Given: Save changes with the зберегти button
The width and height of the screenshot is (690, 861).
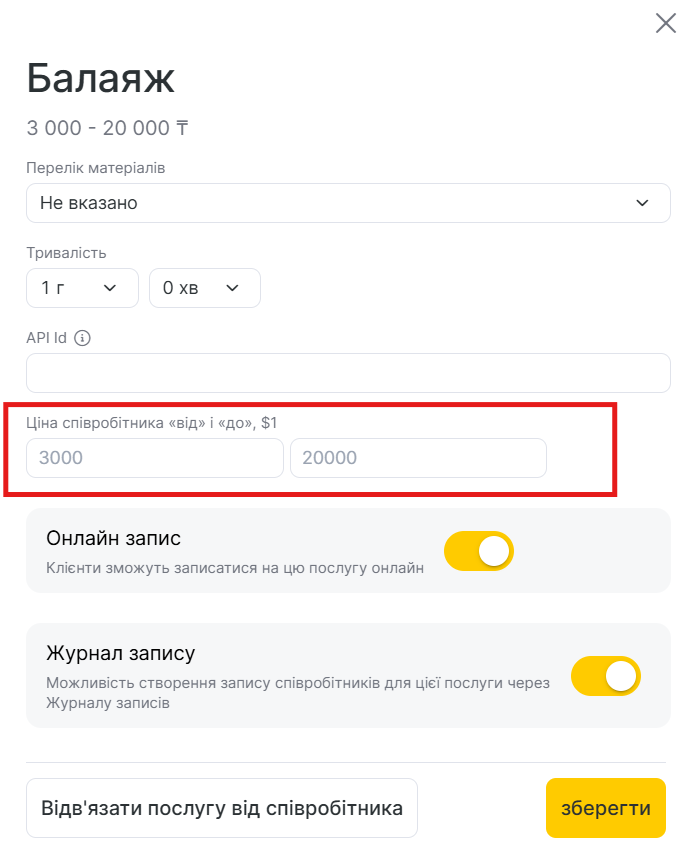Looking at the screenshot, I should click(605, 808).
